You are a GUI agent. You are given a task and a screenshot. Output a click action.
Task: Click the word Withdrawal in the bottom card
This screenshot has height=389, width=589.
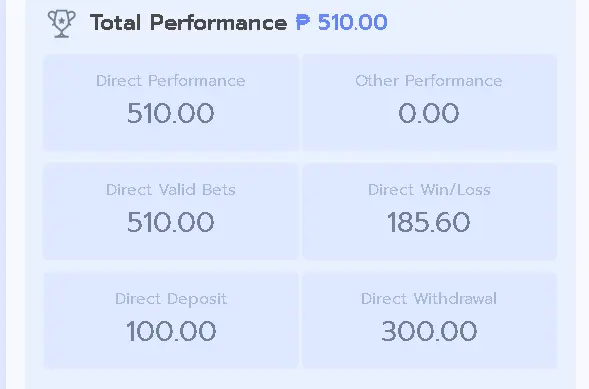coord(455,299)
